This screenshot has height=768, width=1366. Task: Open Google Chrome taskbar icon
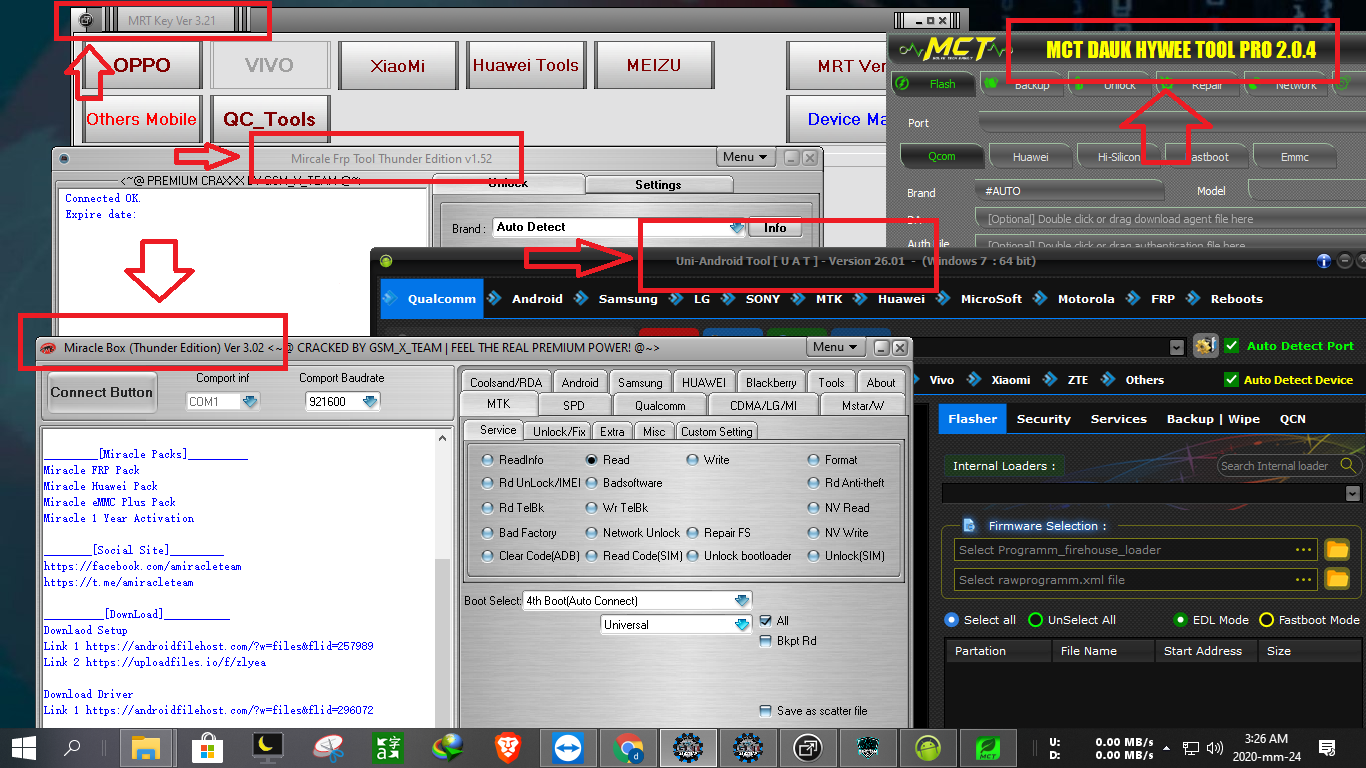coord(628,747)
